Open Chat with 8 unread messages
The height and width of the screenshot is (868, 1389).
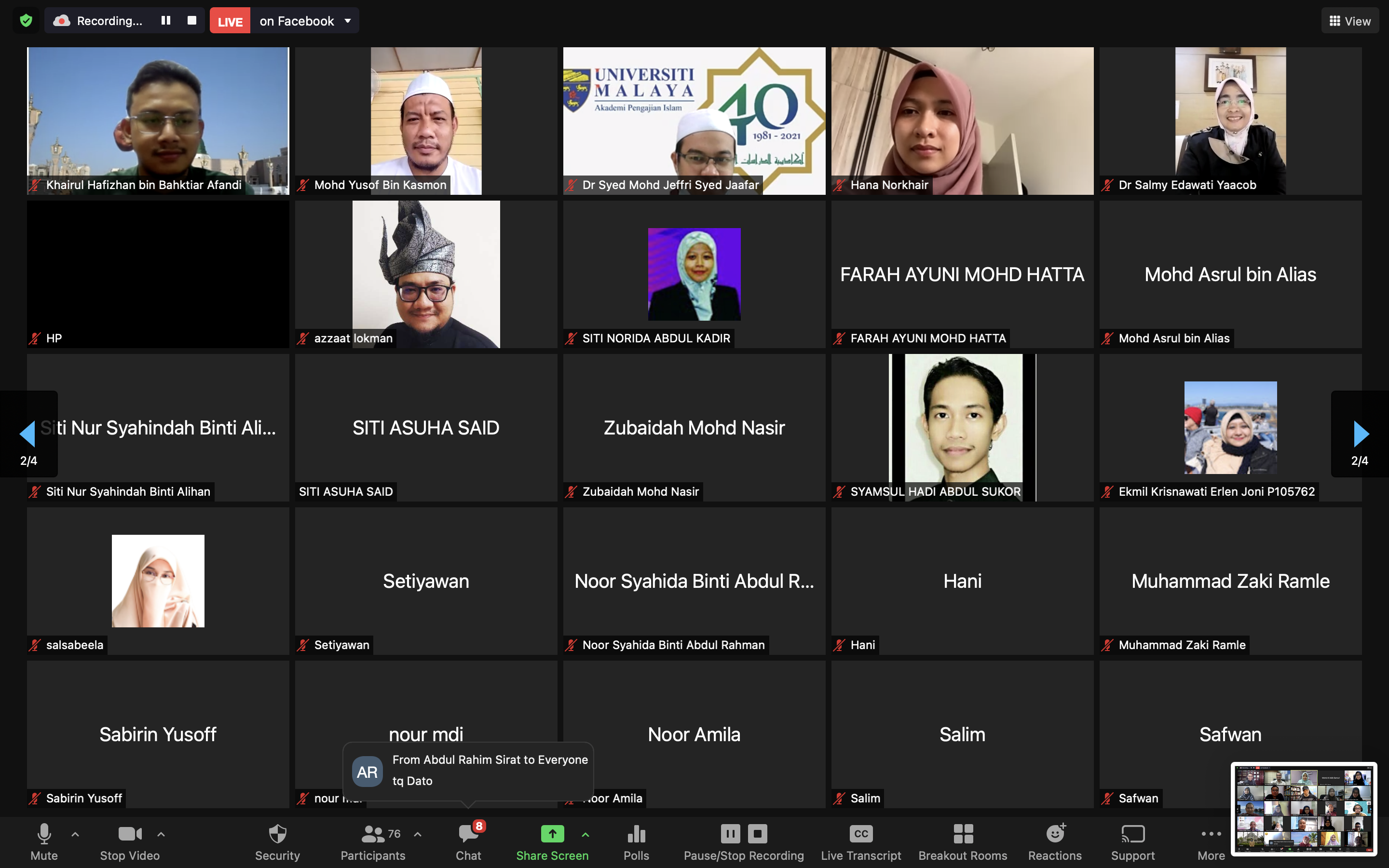click(468, 841)
